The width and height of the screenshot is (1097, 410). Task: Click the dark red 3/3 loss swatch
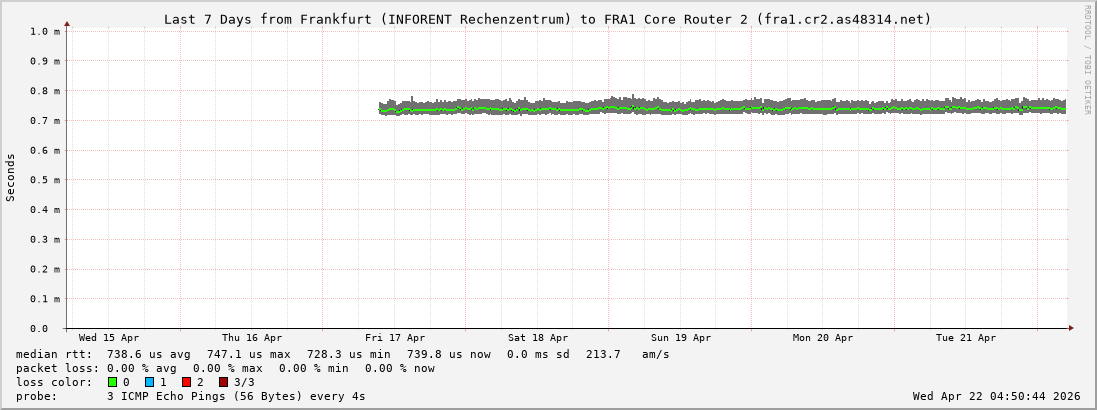pyautogui.click(x=223, y=382)
